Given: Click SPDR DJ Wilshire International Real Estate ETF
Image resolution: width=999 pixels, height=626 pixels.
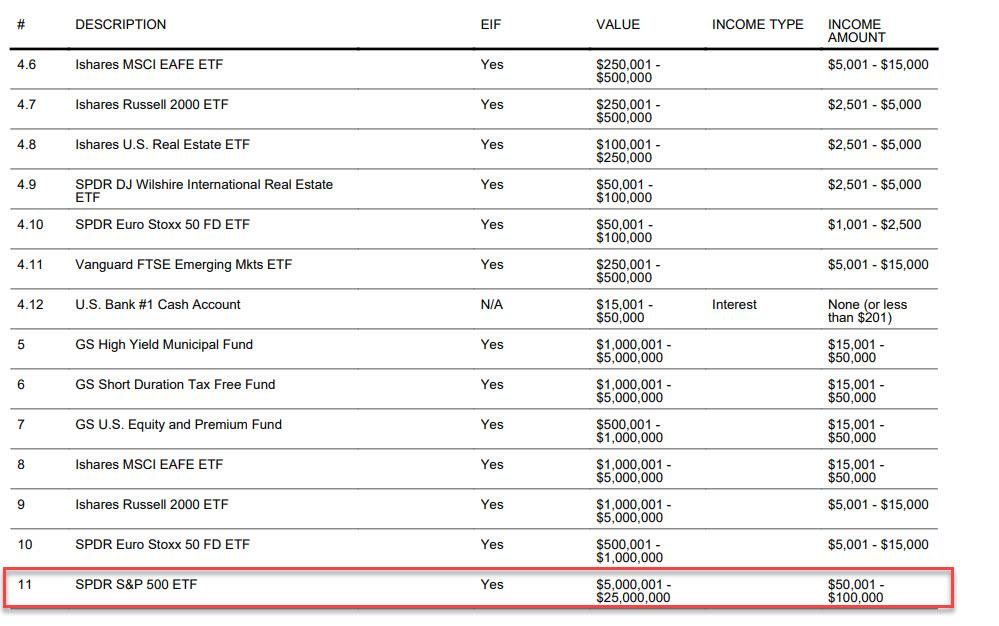Looking at the screenshot, I should pyautogui.click(x=203, y=190).
